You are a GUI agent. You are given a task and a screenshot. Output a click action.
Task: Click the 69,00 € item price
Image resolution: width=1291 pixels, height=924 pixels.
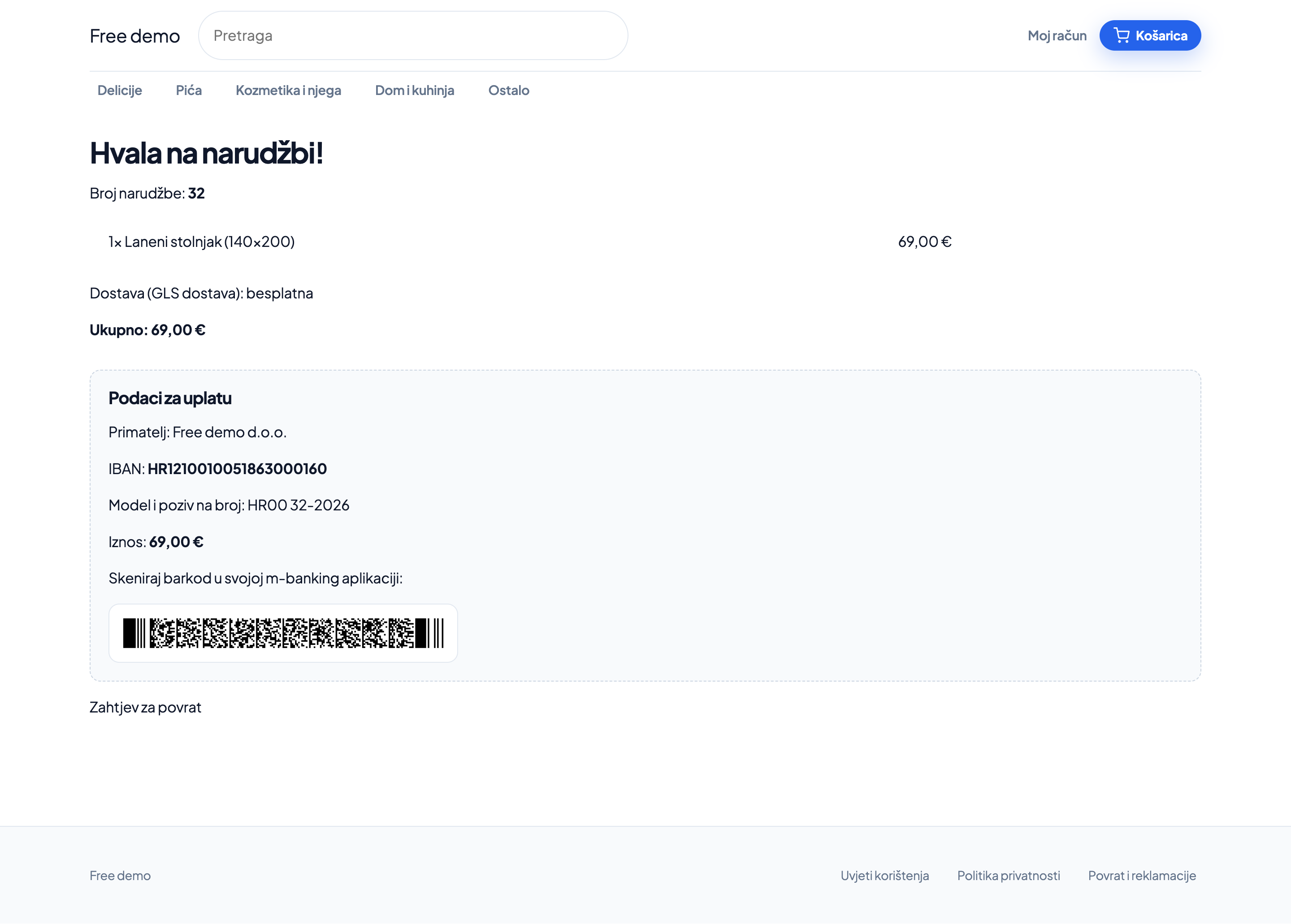pyautogui.click(x=925, y=242)
